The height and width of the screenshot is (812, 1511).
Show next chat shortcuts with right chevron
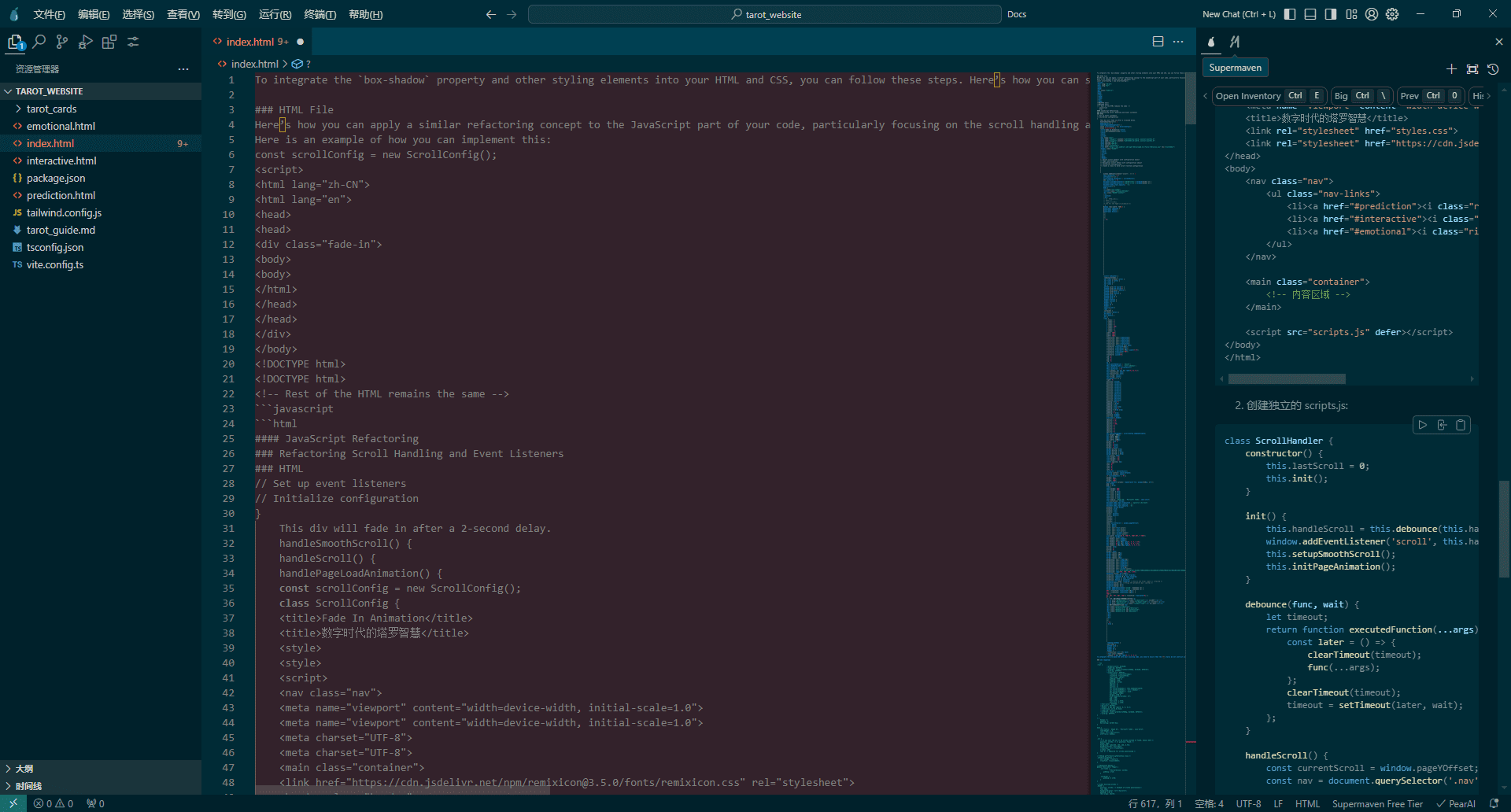tap(1489, 96)
